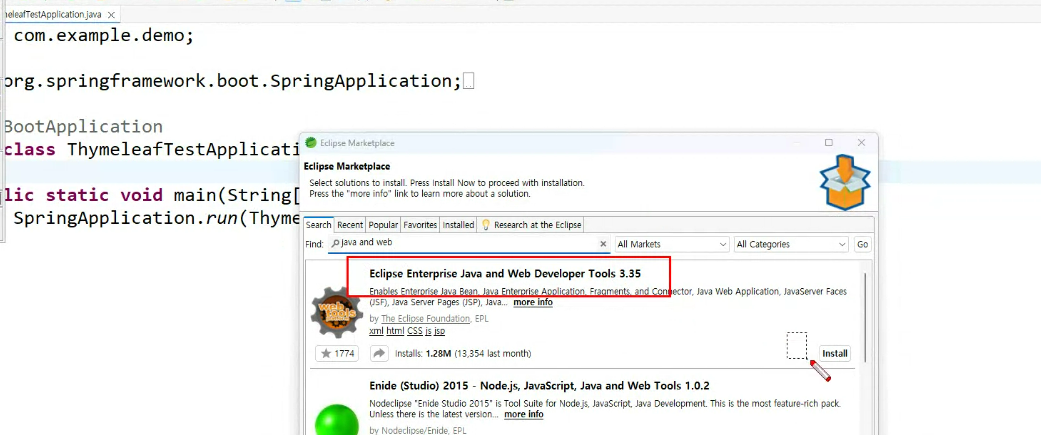Viewport: 1041px width, 435px height.
Task: Click the Marketplace box download logo
Action: [844, 182]
